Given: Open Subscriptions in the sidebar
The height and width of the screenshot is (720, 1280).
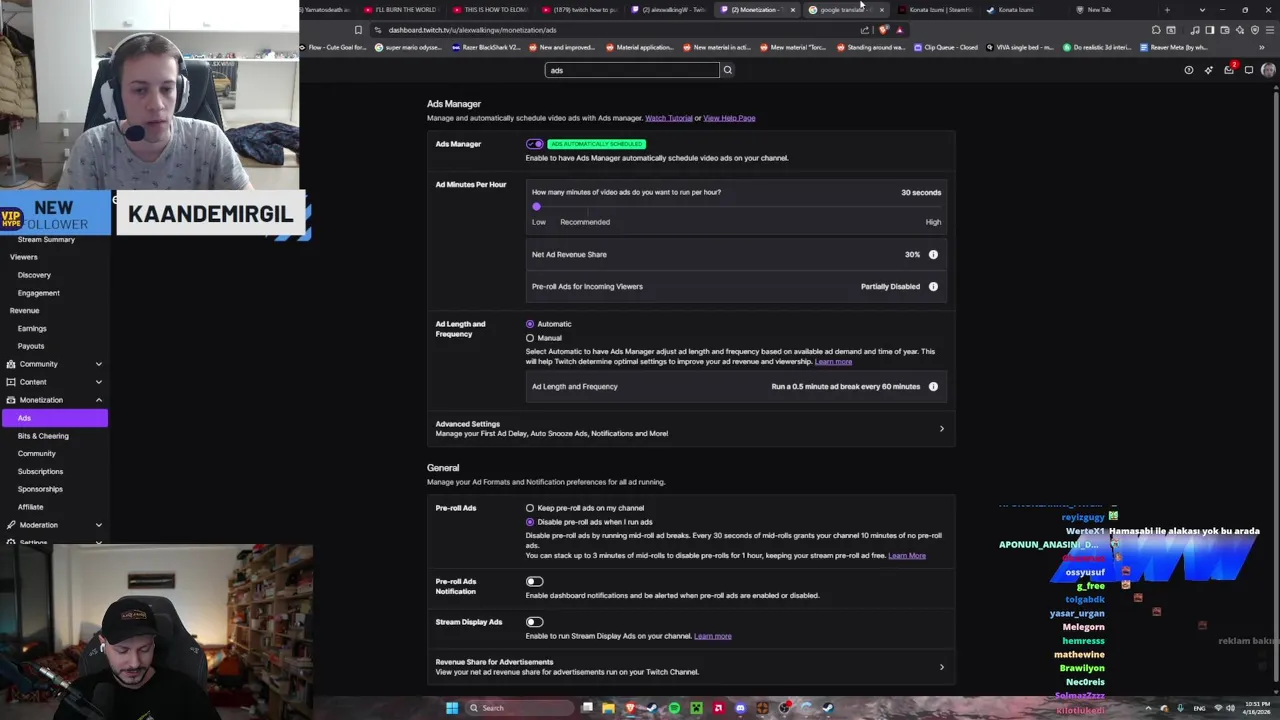Looking at the screenshot, I should point(40,471).
